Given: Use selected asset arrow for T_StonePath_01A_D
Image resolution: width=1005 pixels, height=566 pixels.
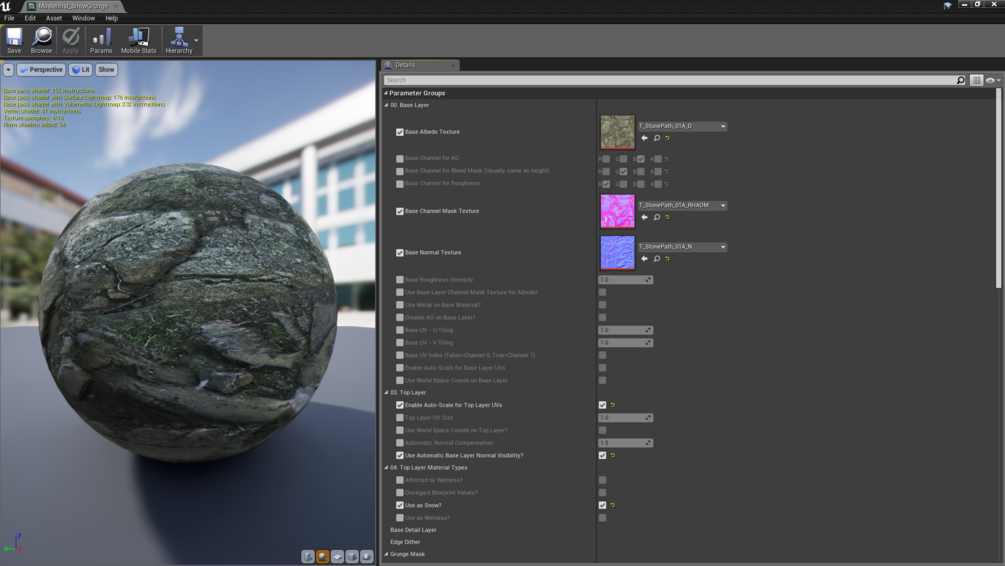Looking at the screenshot, I should pos(644,138).
